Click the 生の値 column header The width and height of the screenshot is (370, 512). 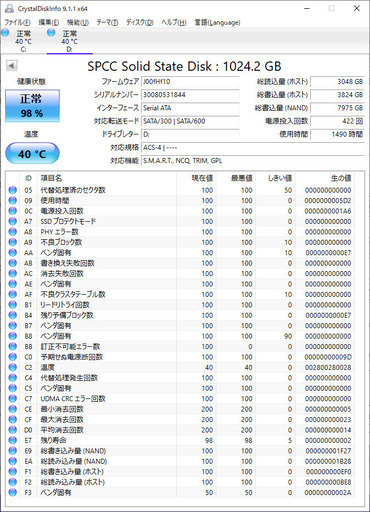(x=341, y=178)
